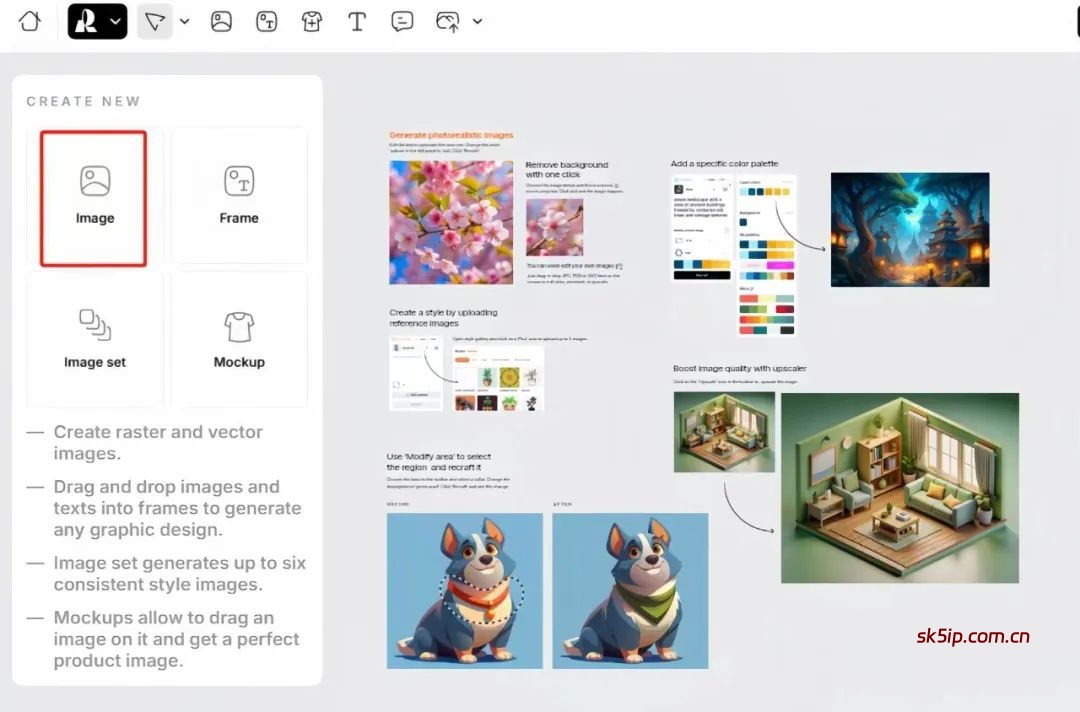Choose the frame tool in top toolbar
1080x712 pixels.
tap(266, 21)
